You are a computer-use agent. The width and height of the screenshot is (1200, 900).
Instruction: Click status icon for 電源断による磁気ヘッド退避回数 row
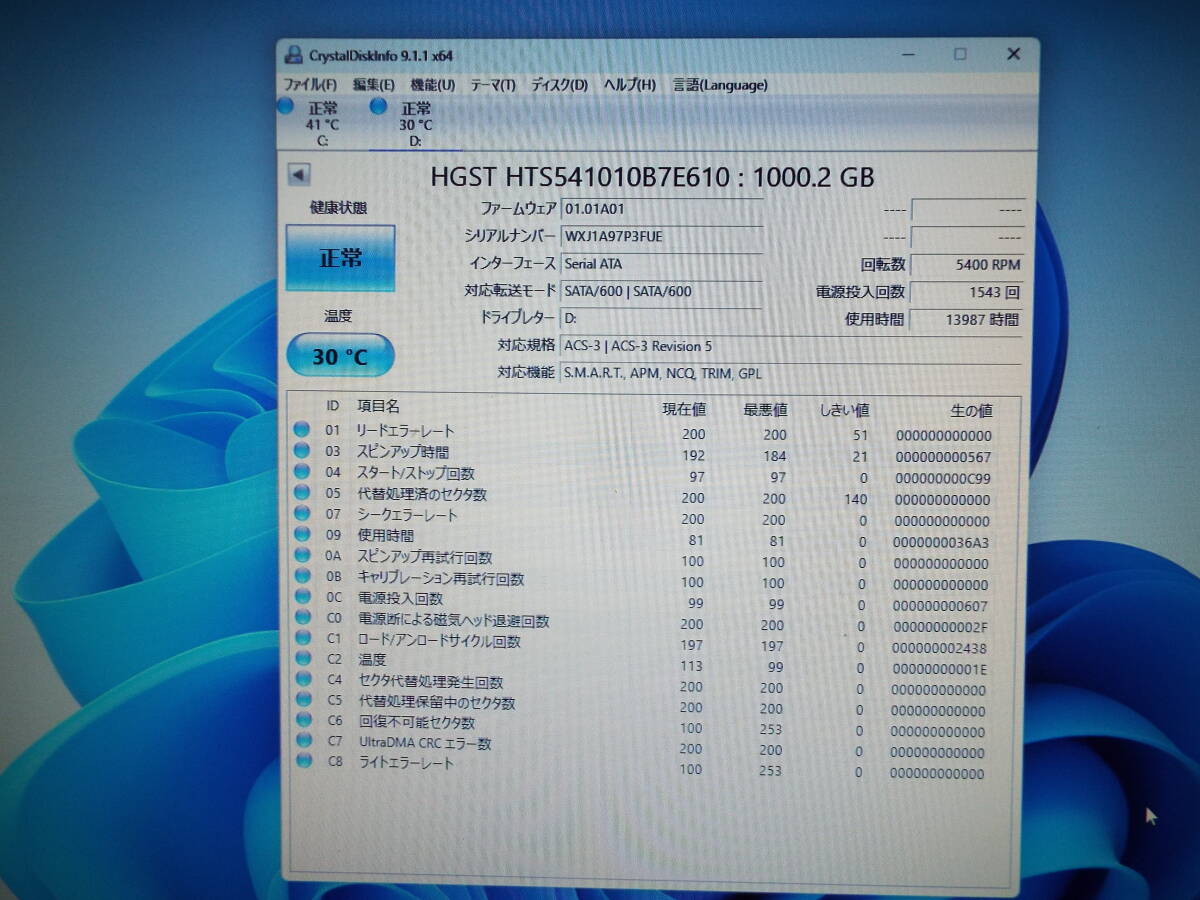(x=303, y=619)
